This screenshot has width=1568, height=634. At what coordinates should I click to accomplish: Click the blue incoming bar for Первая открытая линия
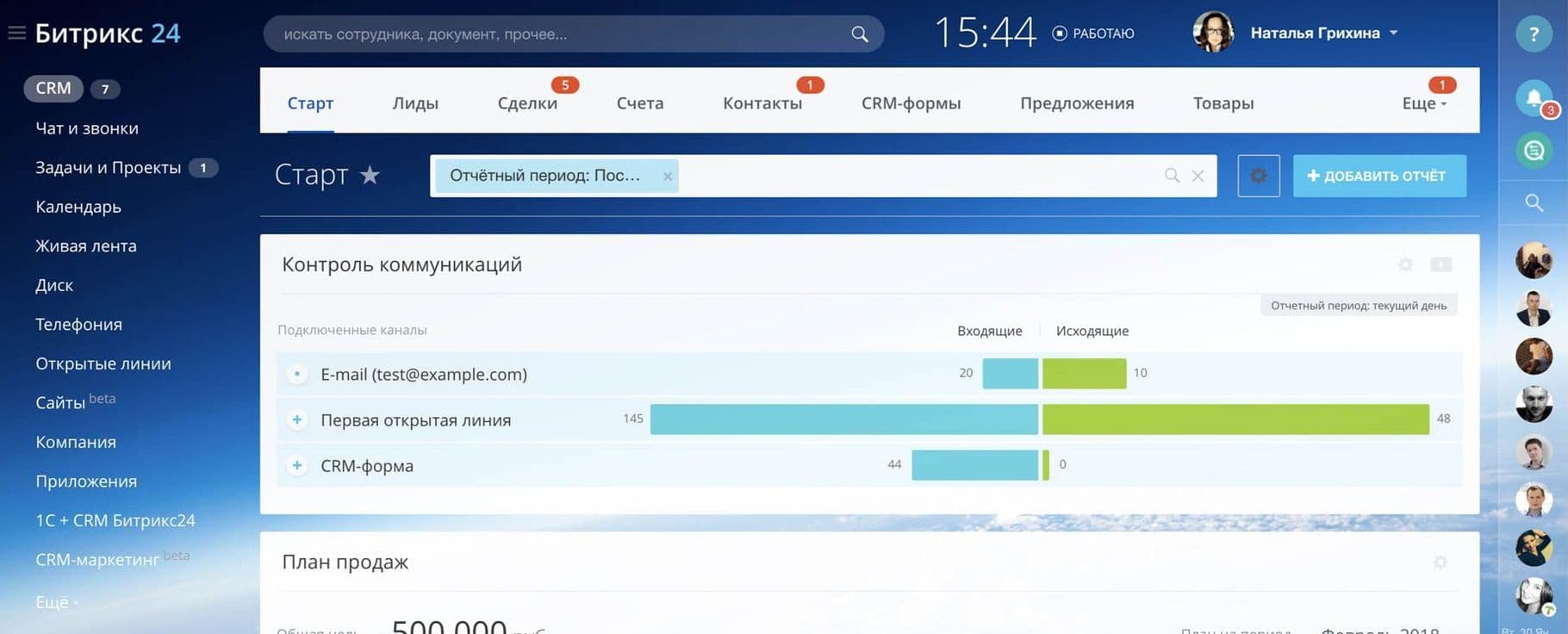tap(844, 420)
